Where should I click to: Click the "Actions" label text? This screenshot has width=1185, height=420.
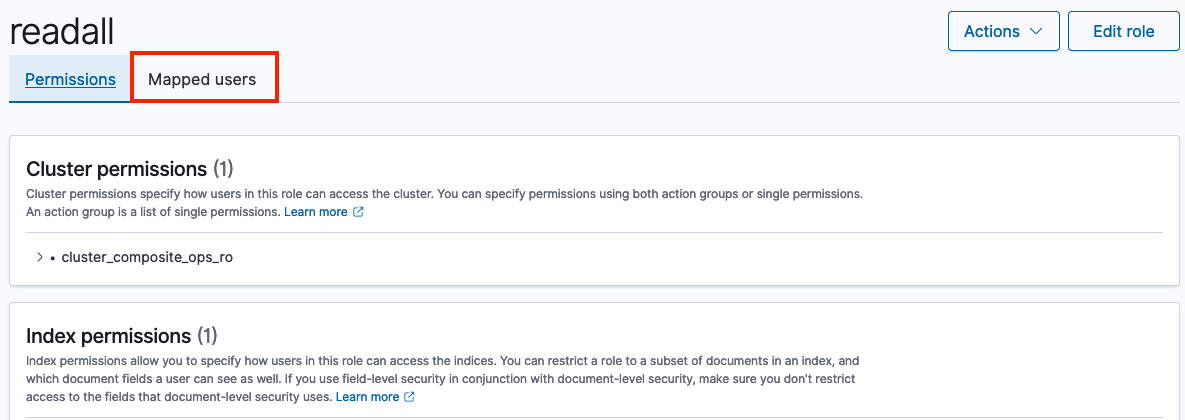click(991, 31)
